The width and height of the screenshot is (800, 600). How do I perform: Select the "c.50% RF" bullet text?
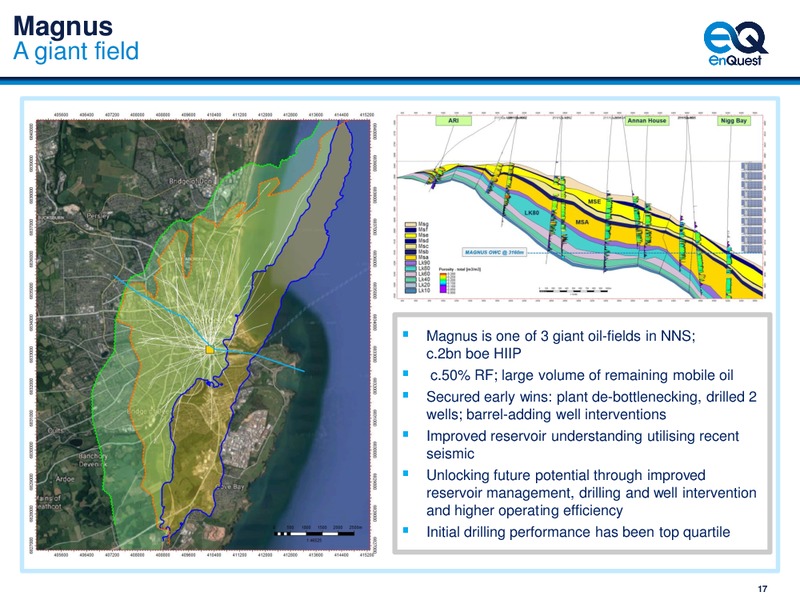click(582, 375)
